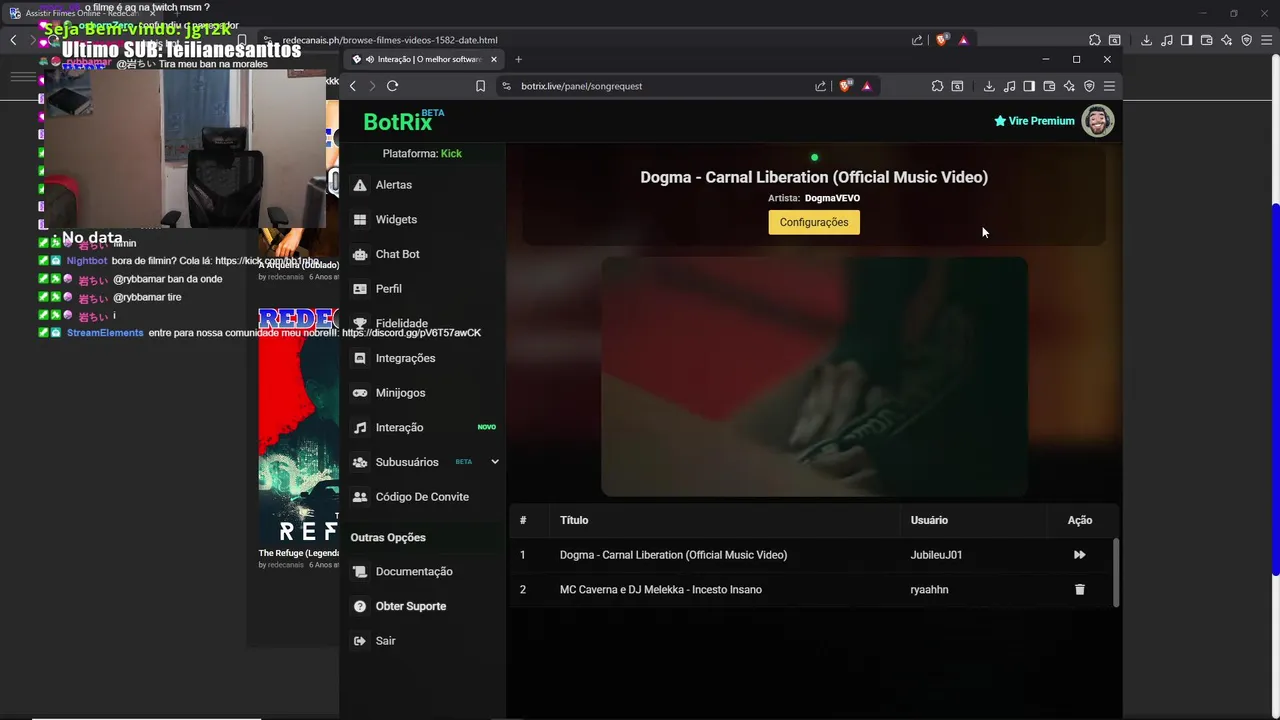Click the Chat Bot robot icon
Screen dimensions: 1280x720
(360, 254)
